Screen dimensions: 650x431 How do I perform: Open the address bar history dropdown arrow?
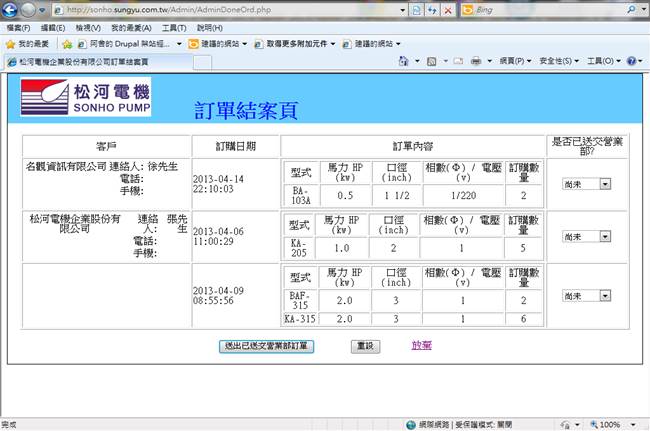point(402,10)
